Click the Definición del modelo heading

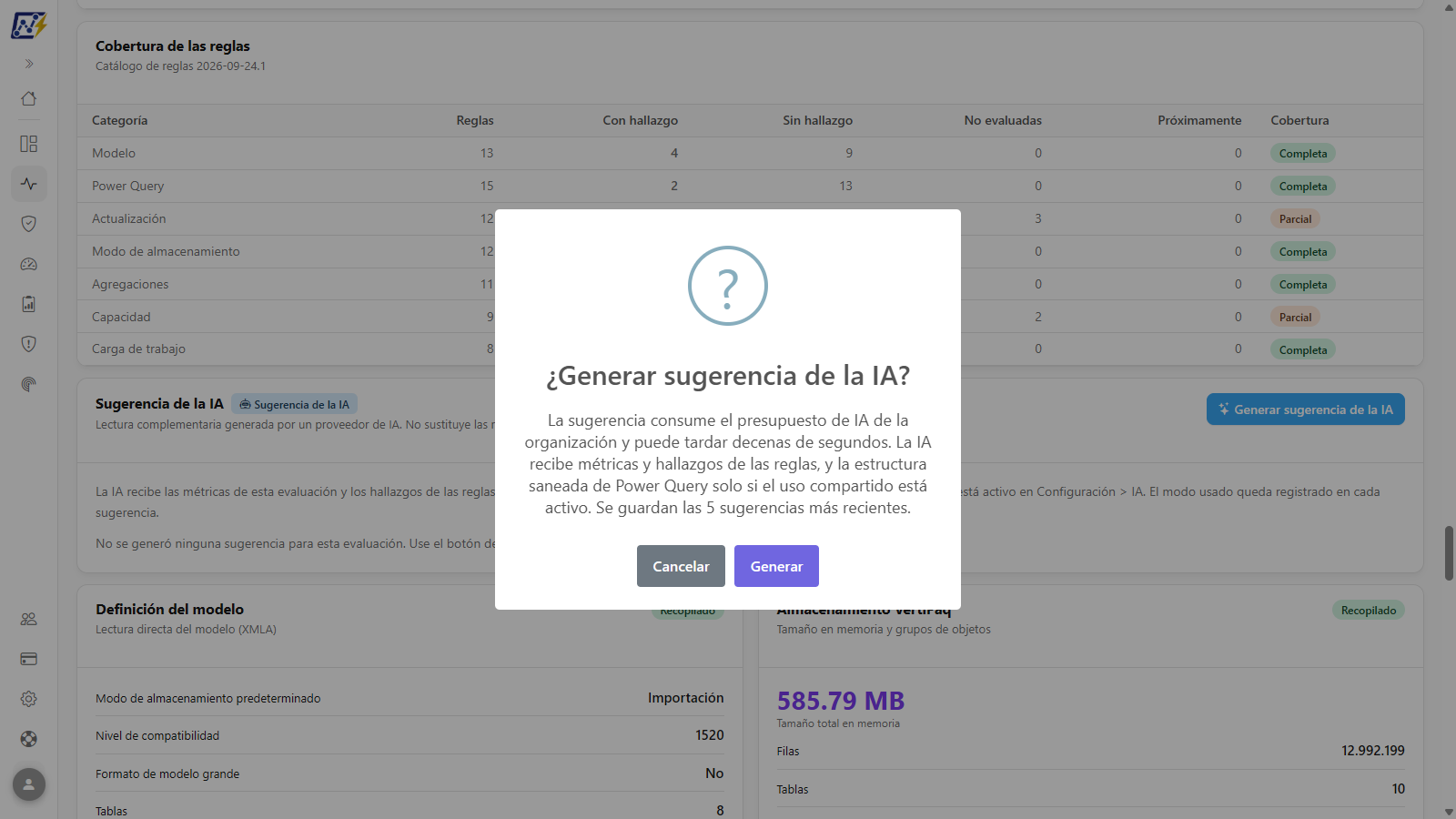pos(169,609)
